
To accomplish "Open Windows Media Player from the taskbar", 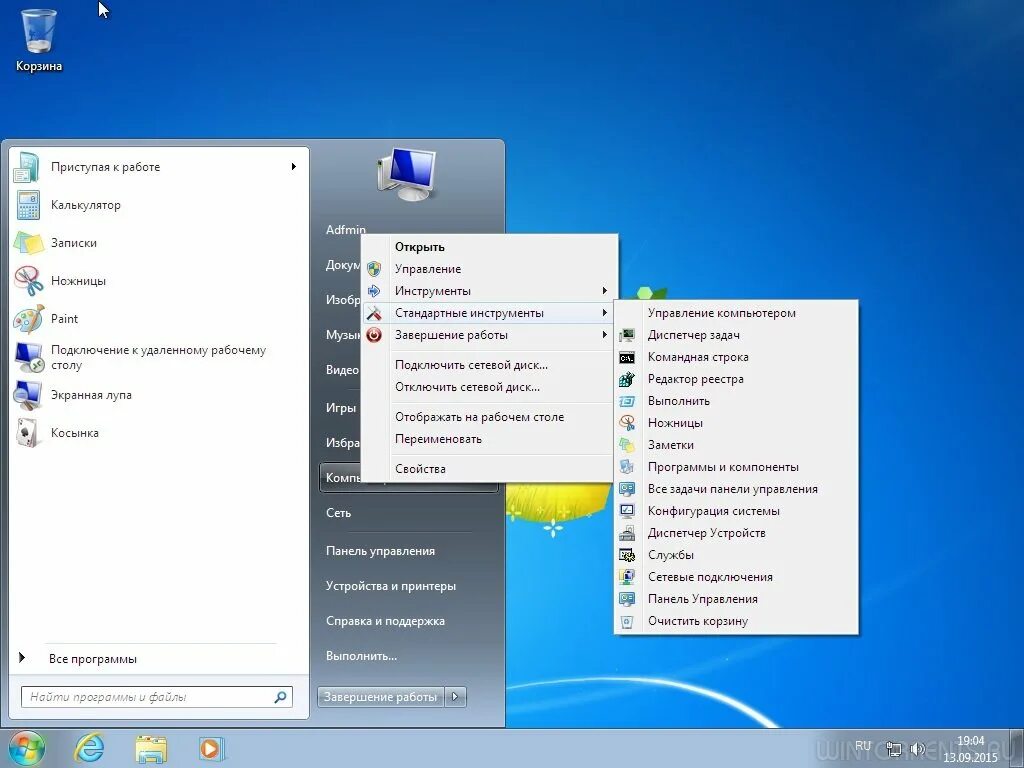I will pyautogui.click(x=211, y=749).
